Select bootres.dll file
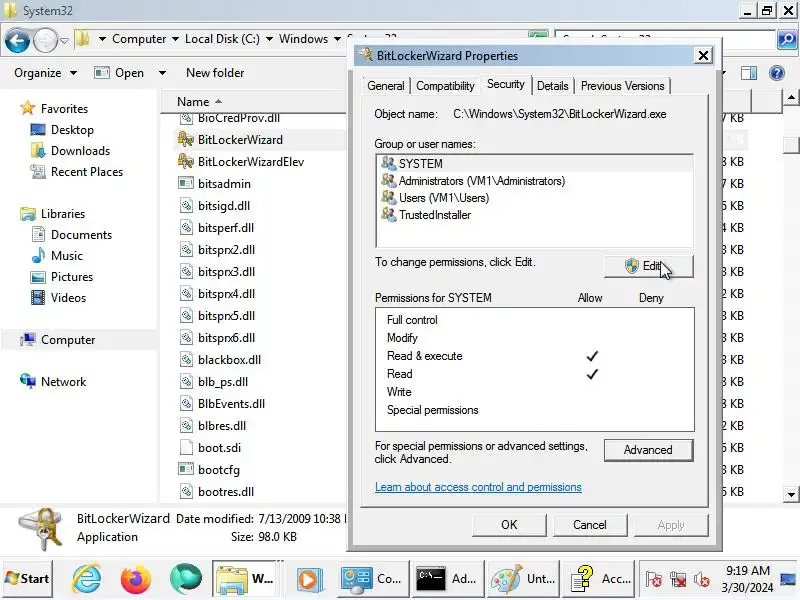The width and height of the screenshot is (800, 600). (226, 492)
